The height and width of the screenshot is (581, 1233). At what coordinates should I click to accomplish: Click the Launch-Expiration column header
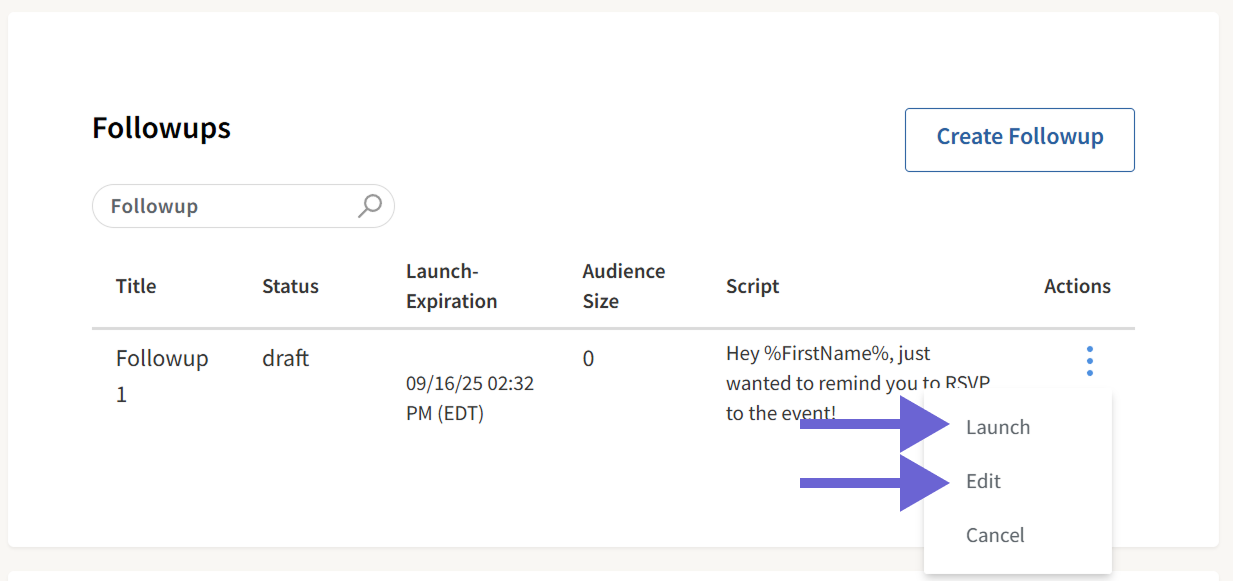(x=452, y=286)
